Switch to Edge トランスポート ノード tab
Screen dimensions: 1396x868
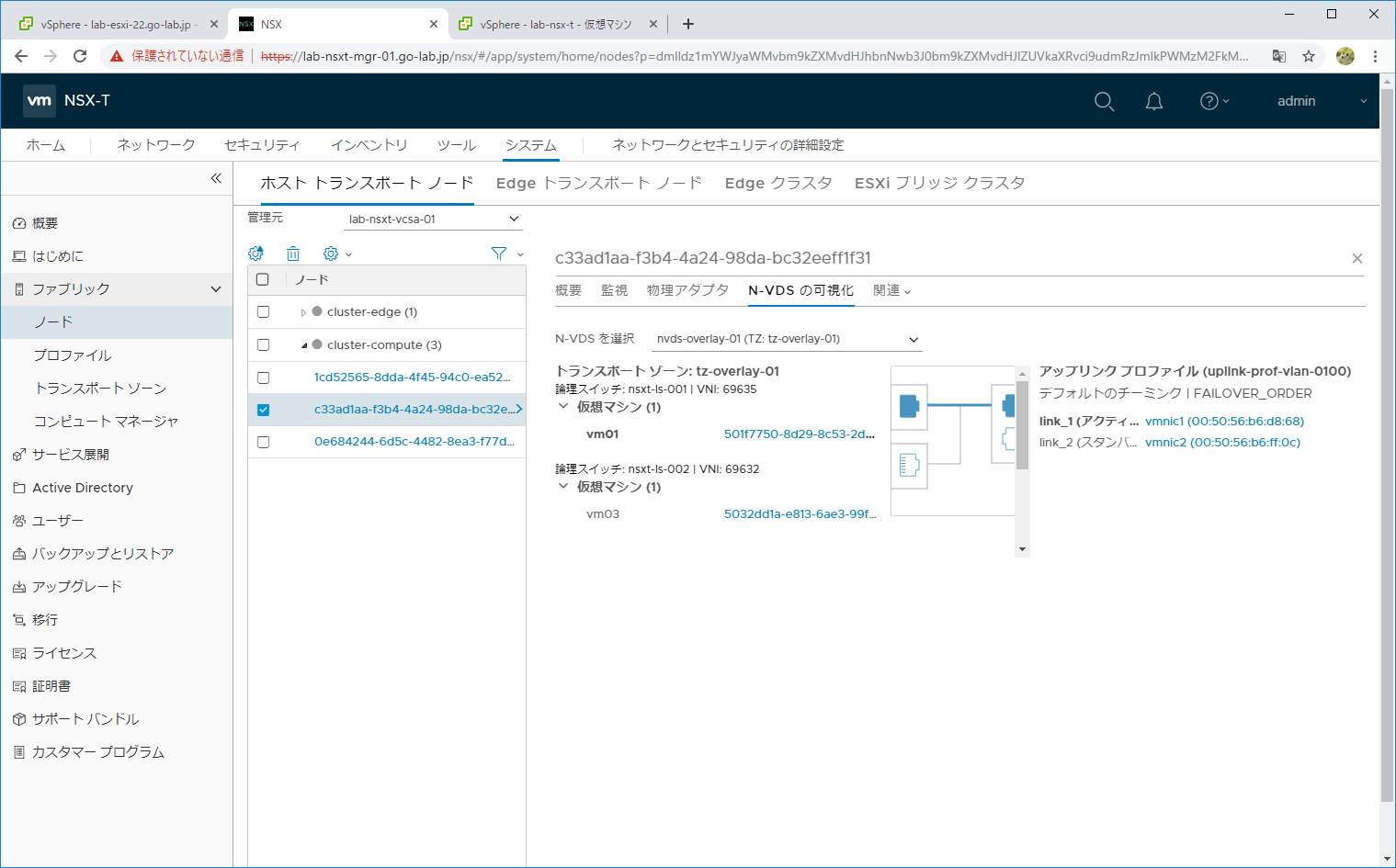[599, 183]
